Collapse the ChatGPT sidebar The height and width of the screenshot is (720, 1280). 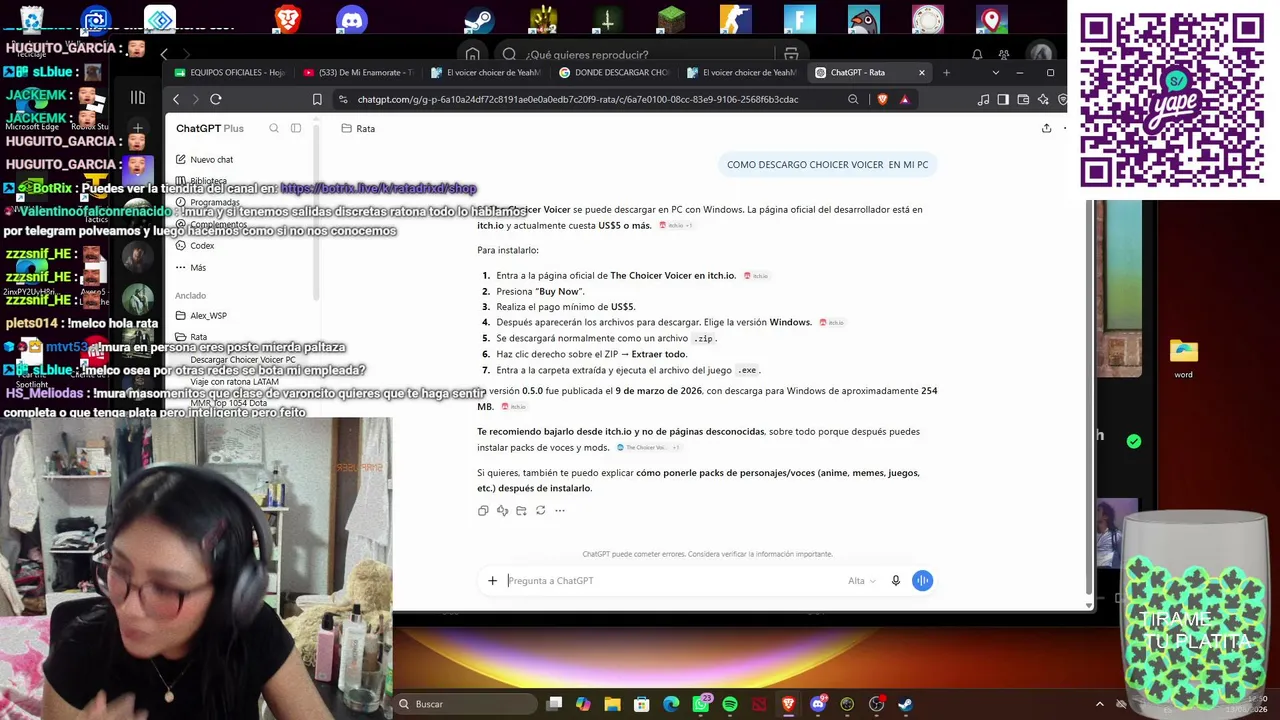pyautogui.click(x=296, y=128)
